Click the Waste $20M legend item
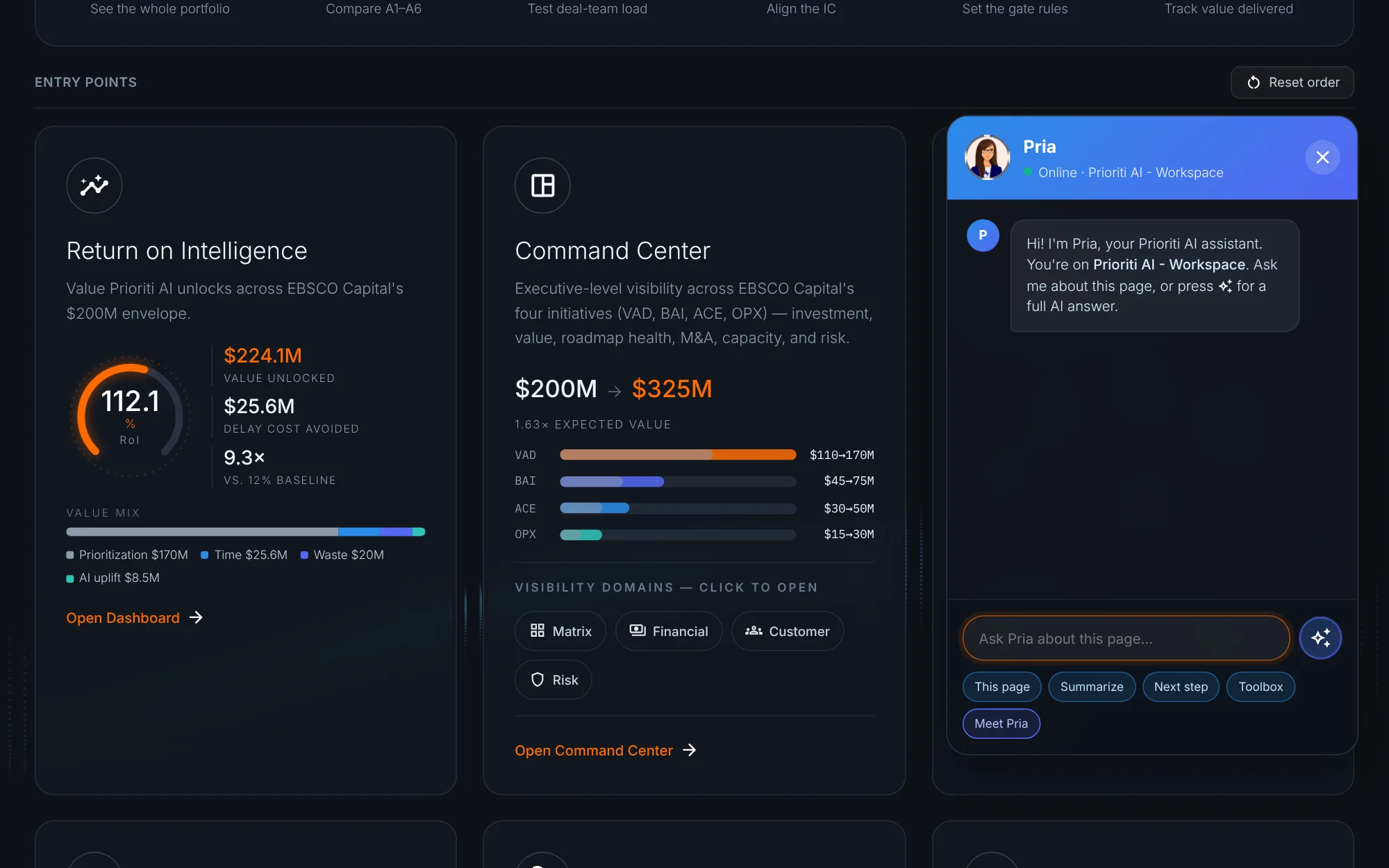 pyautogui.click(x=342, y=555)
